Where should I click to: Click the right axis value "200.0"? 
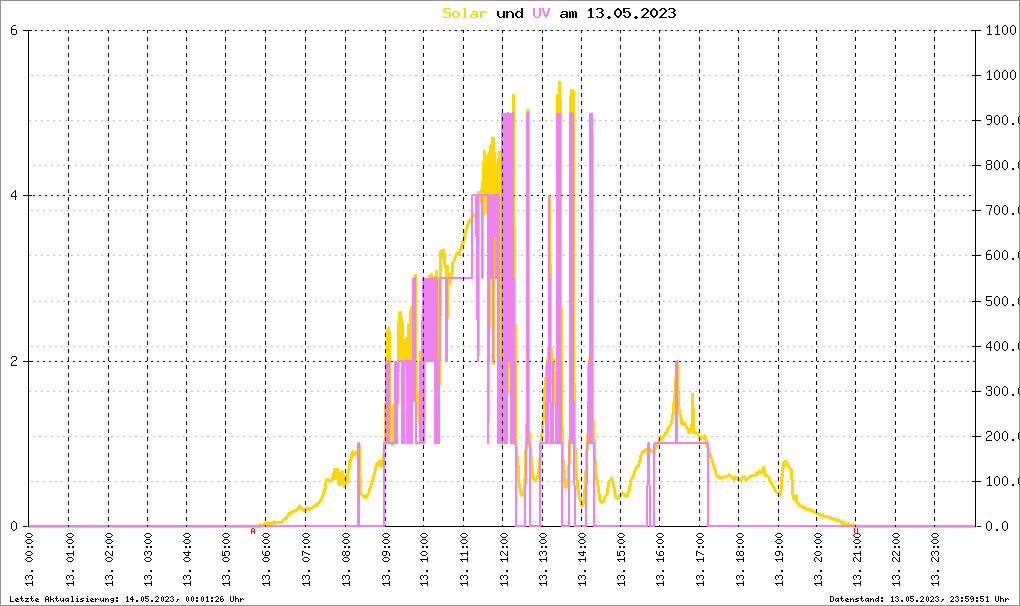click(x=1002, y=437)
